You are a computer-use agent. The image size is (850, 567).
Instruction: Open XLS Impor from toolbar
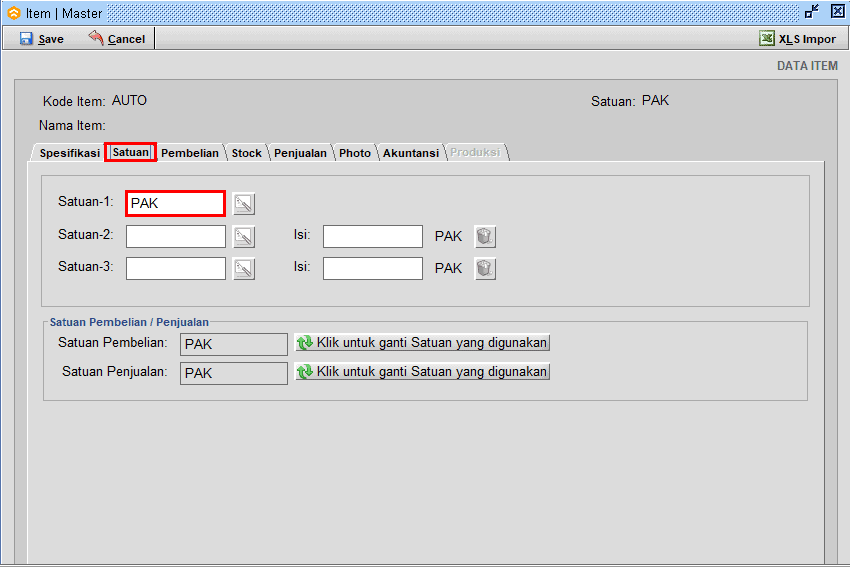[797, 39]
